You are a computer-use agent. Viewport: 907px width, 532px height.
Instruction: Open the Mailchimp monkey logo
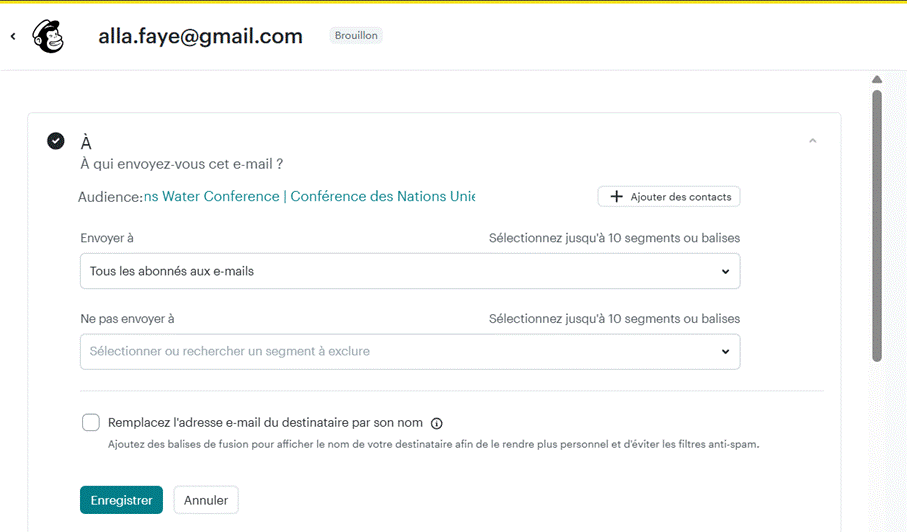[x=48, y=36]
